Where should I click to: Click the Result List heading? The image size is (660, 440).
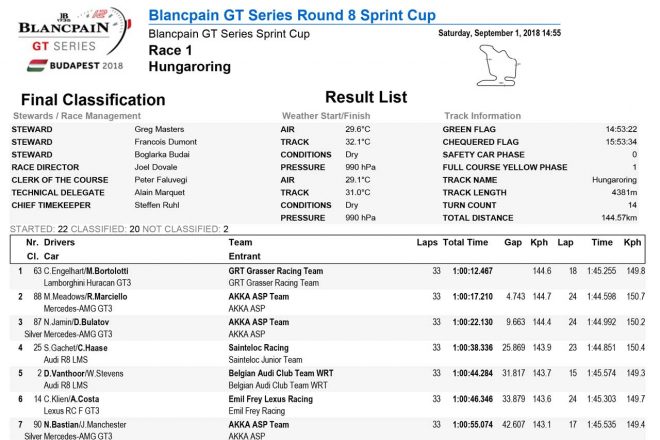(366, 97)
